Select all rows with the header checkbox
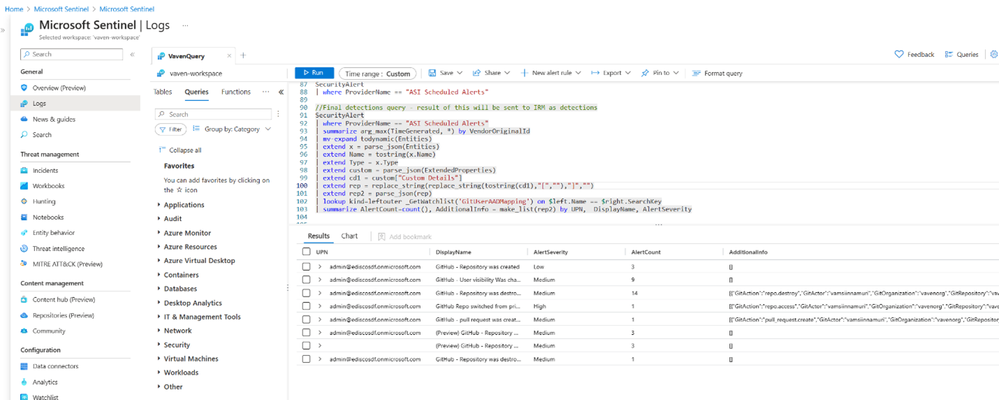The height and width of the screenshot is (400, 999). pos(306,252)
